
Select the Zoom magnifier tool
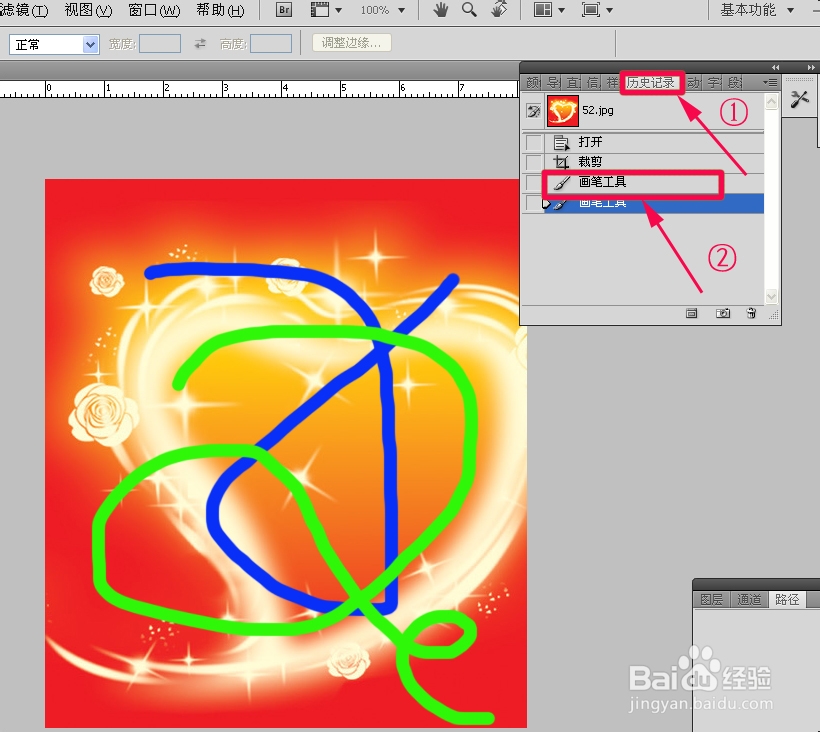tap(469, 9)
